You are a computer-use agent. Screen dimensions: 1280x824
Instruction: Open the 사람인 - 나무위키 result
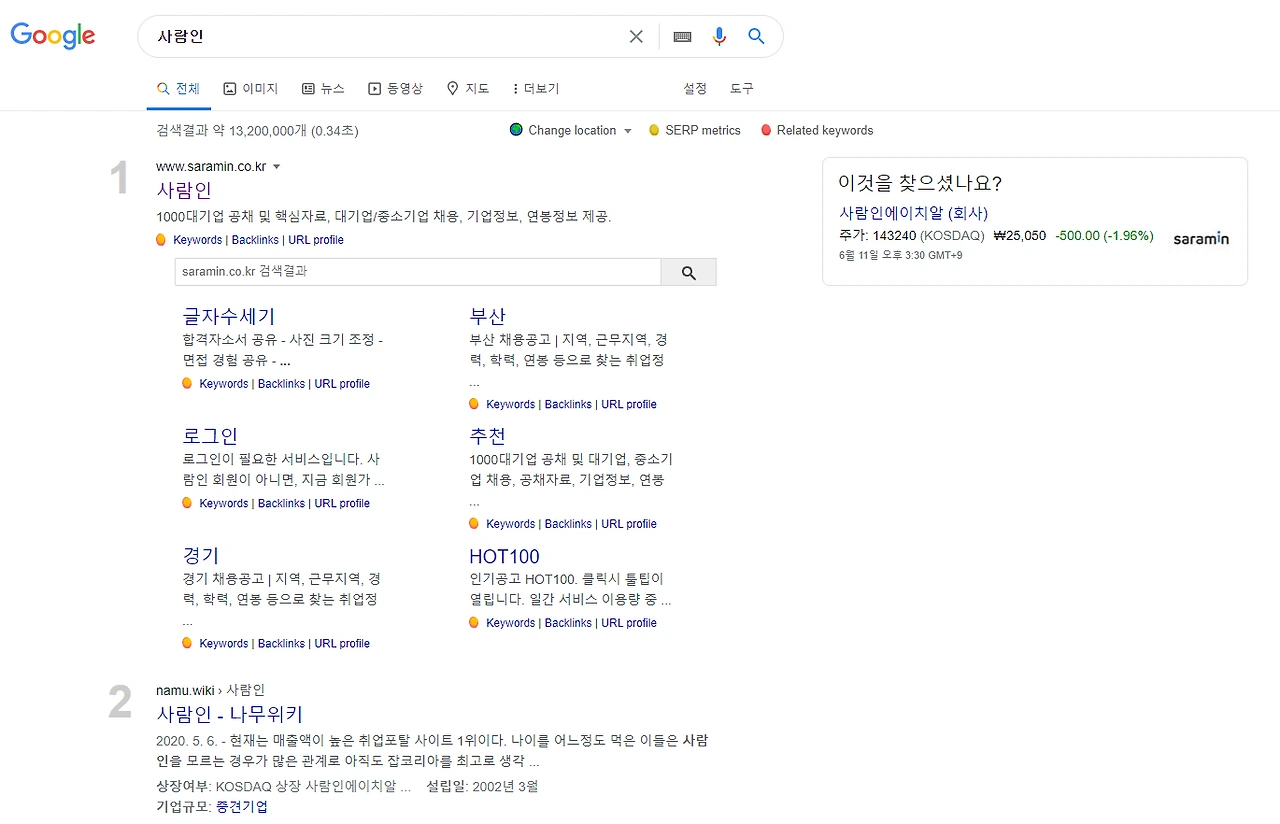230,714
